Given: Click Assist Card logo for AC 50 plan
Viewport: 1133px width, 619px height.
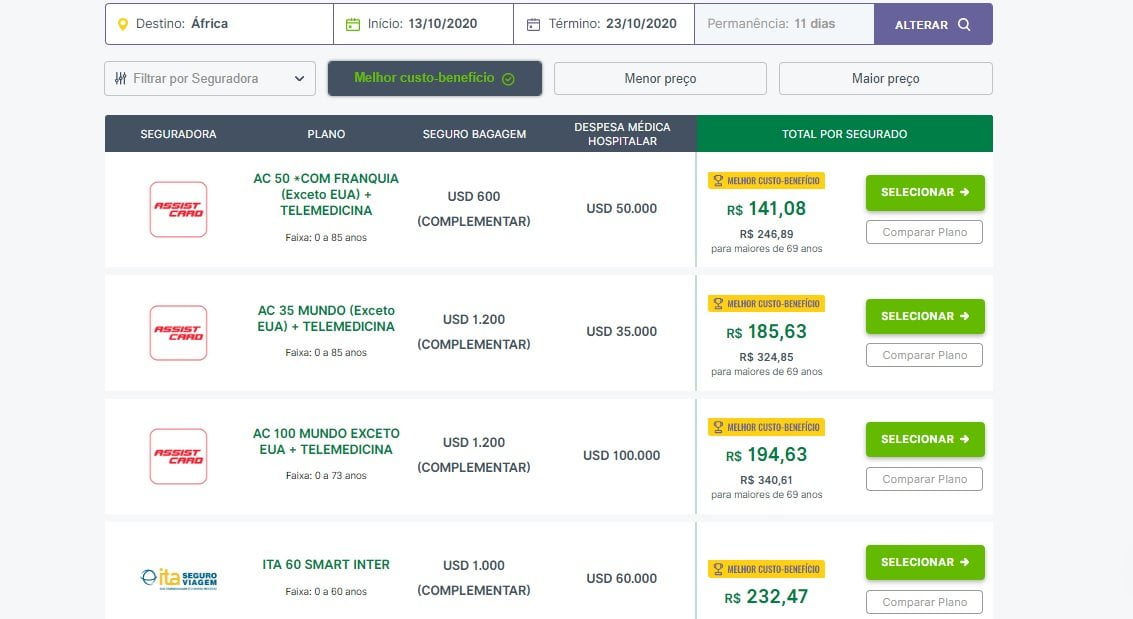Looking at the screenshot, I should (x=178, y=209).
